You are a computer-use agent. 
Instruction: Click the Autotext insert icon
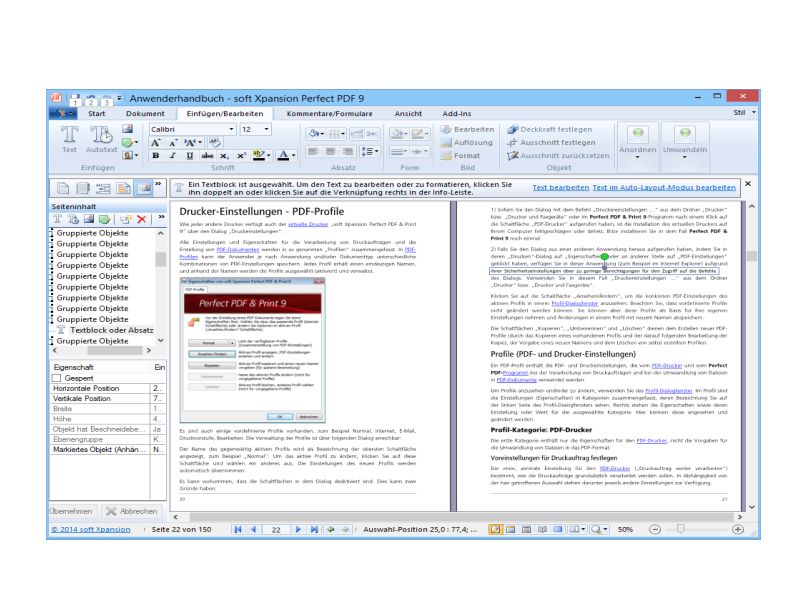101,139
